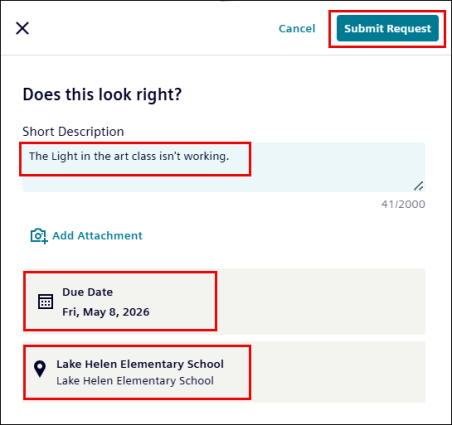Click the Short Description label
This screenshot has height=425, width=452.
click(x=73, y=132)
